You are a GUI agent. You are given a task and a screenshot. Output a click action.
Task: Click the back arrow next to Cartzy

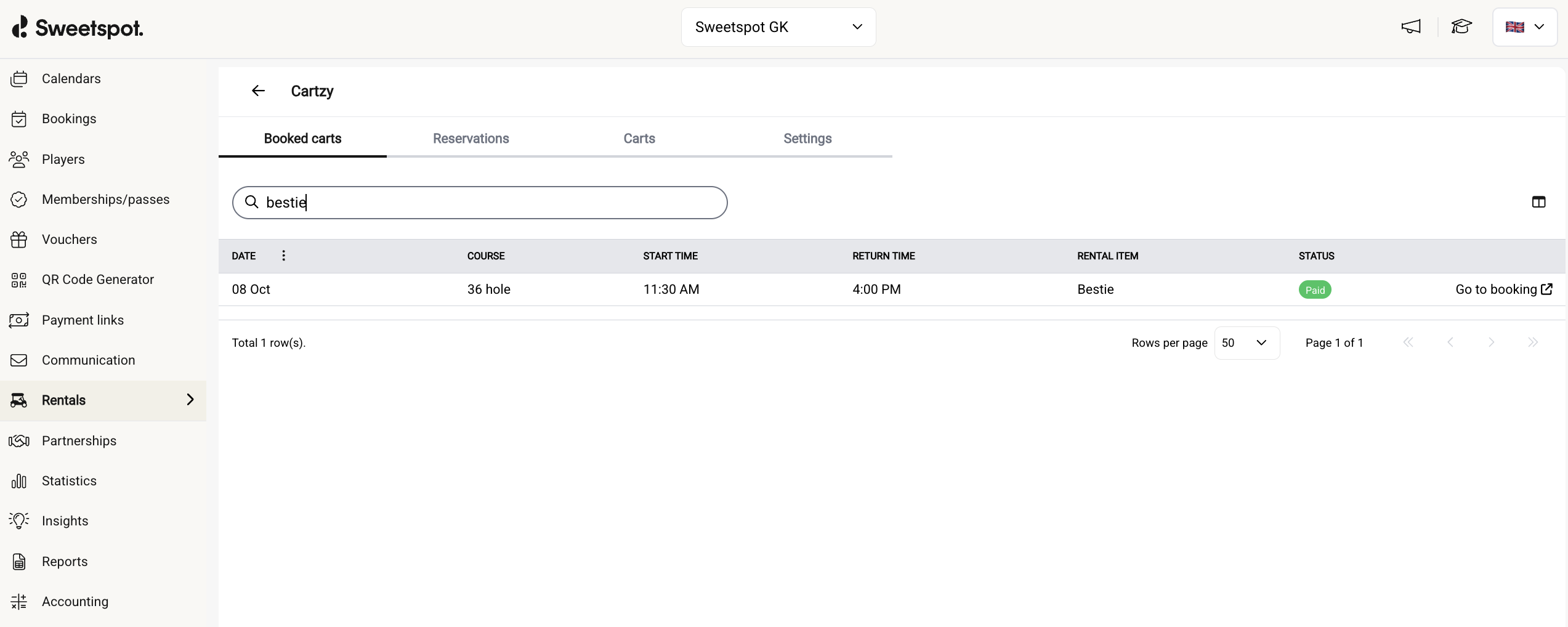[x=258, y=91]
